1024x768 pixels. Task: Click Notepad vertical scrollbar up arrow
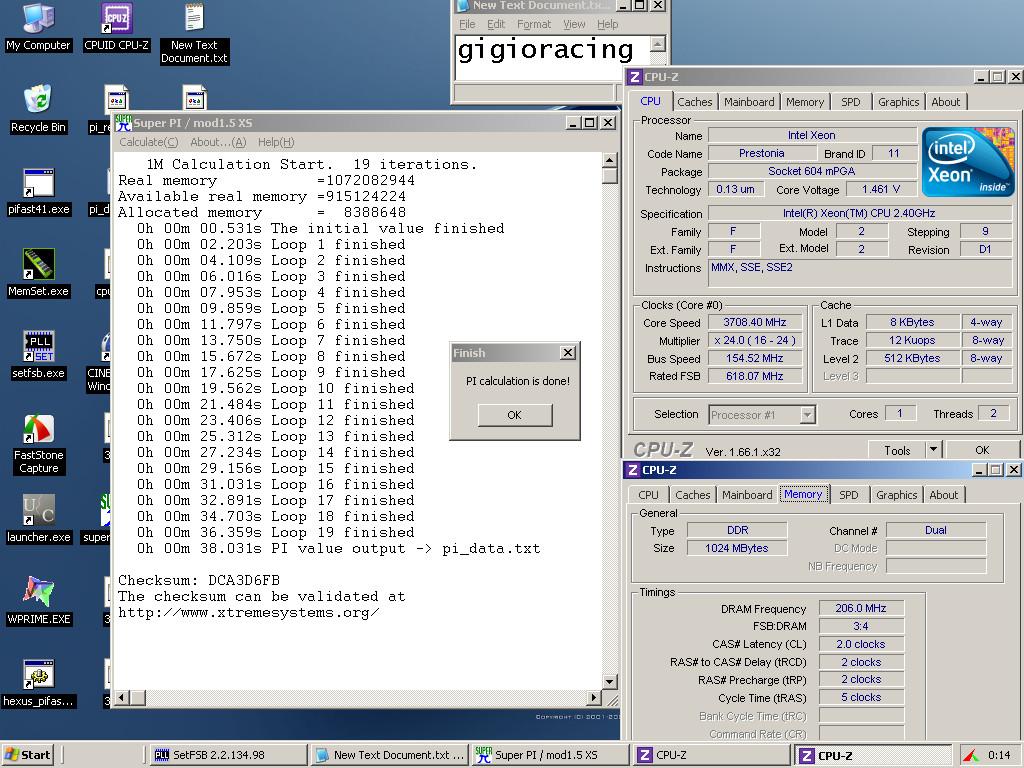(658, 44)
